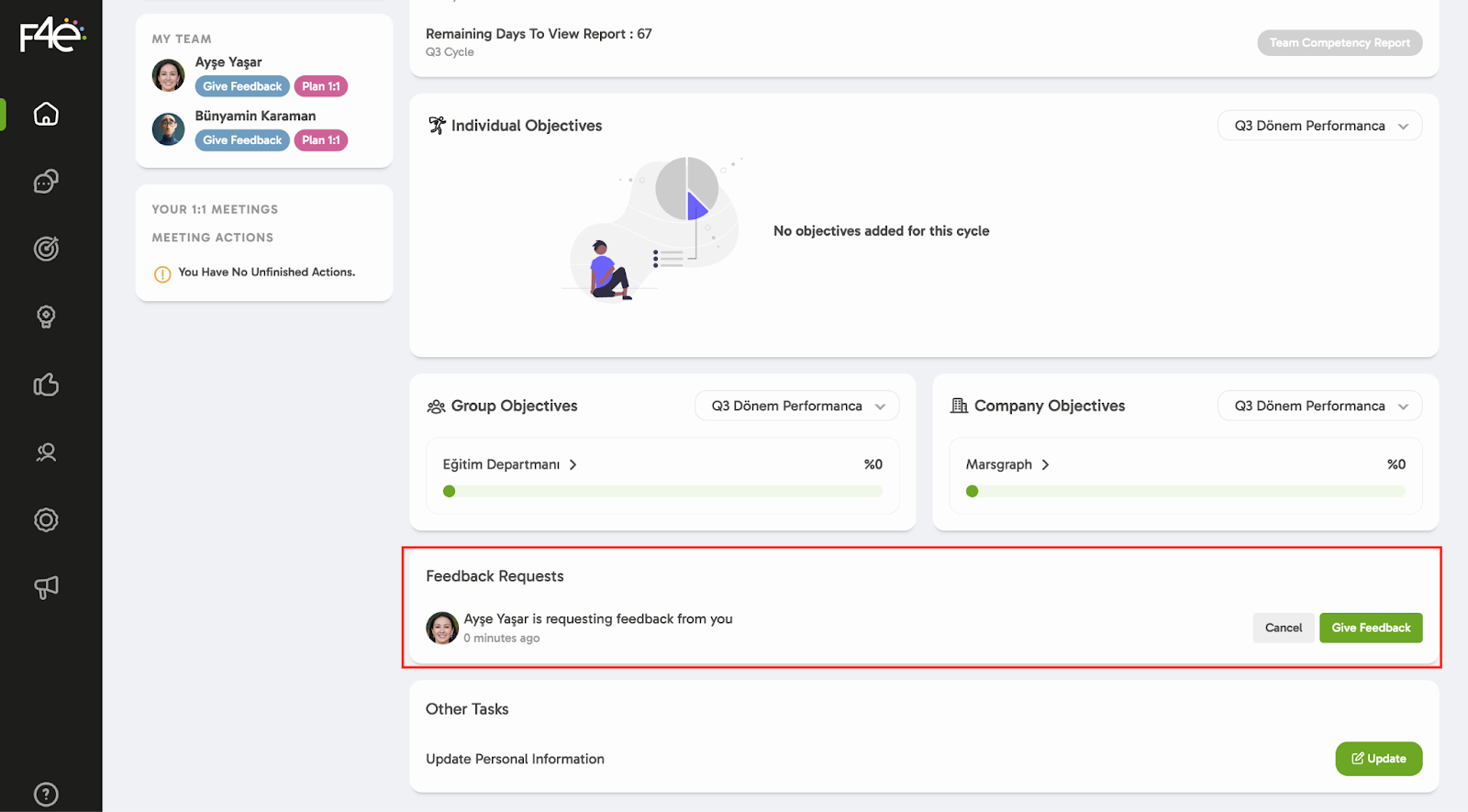Click the Eğitim Departmanı progress bar
The width and height of the screenshot is (1468, 812).
[662, 492]
